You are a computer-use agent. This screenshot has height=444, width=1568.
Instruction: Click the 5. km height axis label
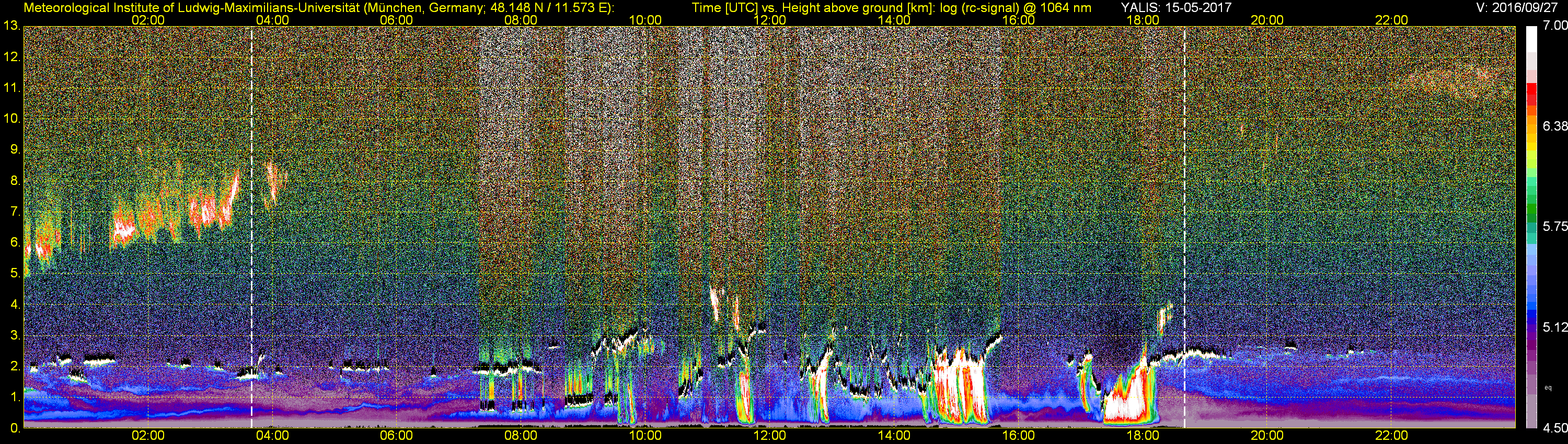(x=15, y=273)
